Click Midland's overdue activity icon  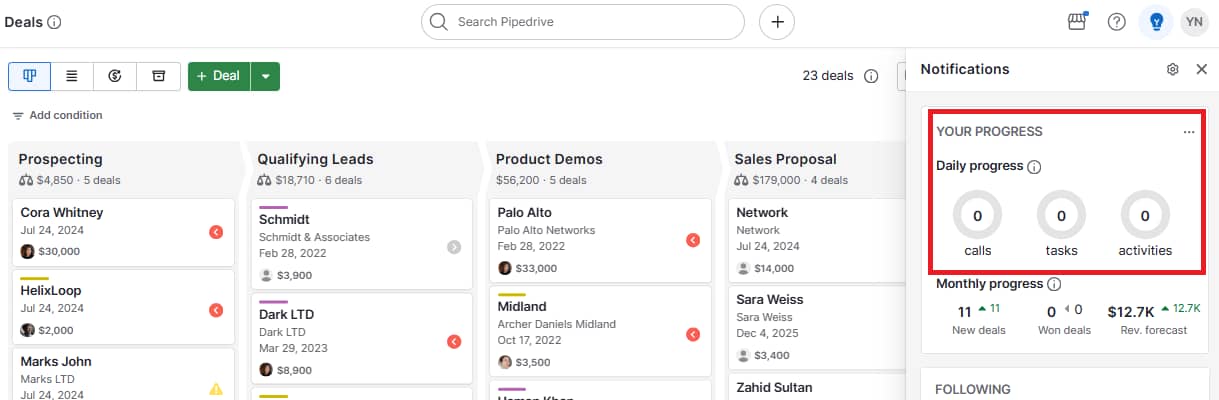693,334
